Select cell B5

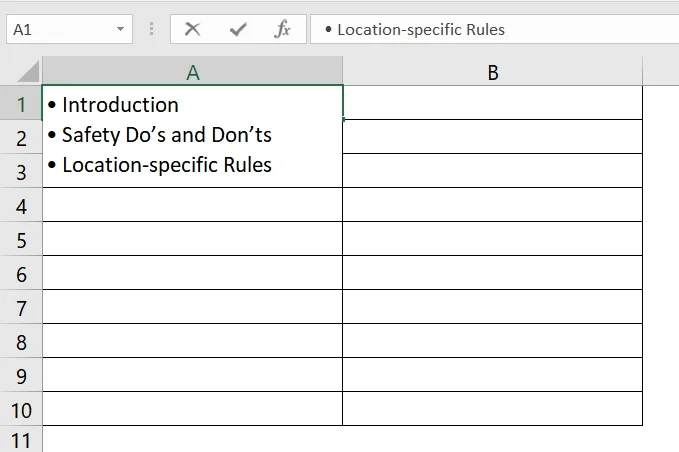[493, 239]
